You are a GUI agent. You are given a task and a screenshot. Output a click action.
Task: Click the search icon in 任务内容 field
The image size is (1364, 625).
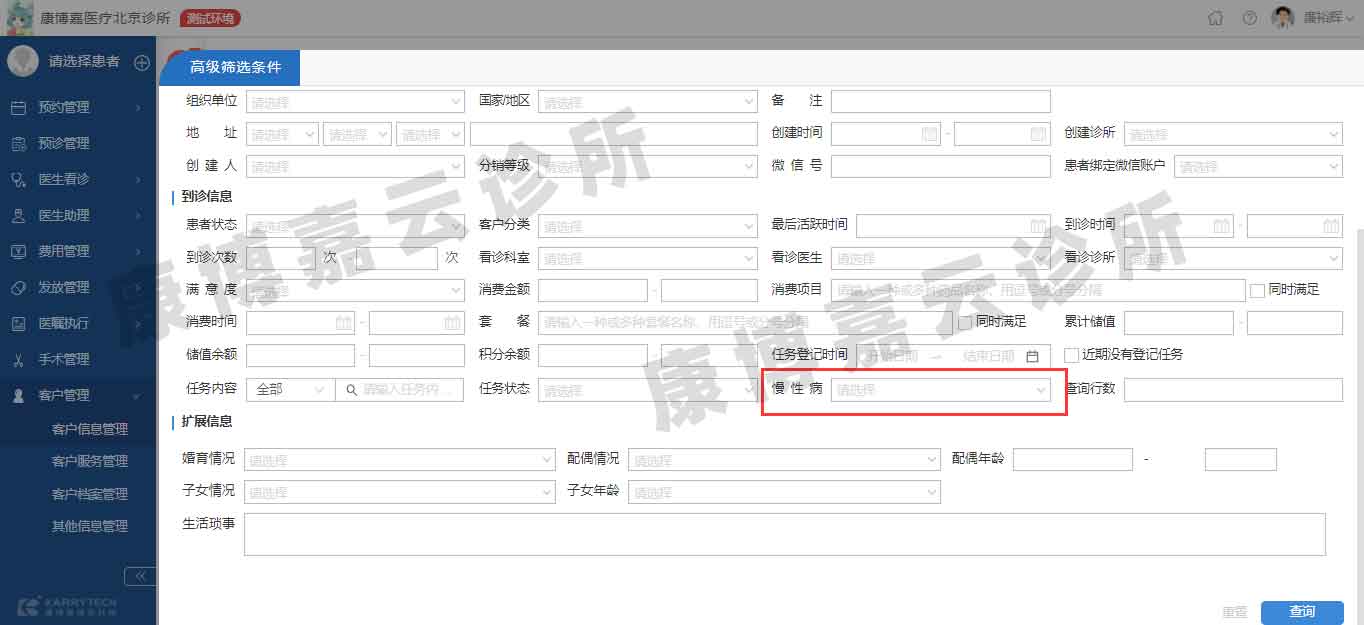(x=351, y=390)
